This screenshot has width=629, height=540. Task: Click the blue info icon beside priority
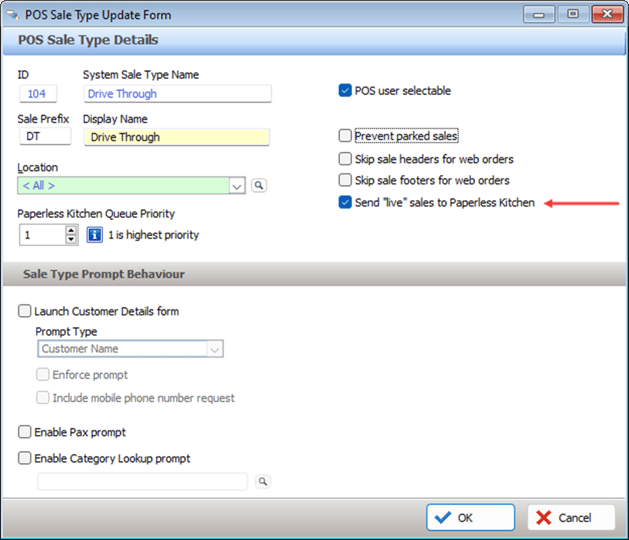tap(95, 235)
